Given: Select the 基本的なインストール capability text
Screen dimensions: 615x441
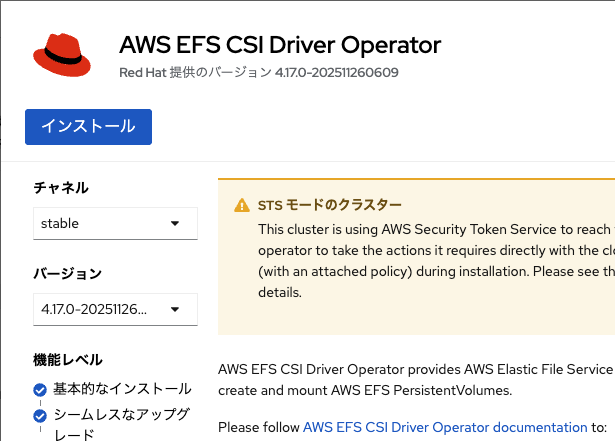Looking at the screenshot, I should pos(122,388).
